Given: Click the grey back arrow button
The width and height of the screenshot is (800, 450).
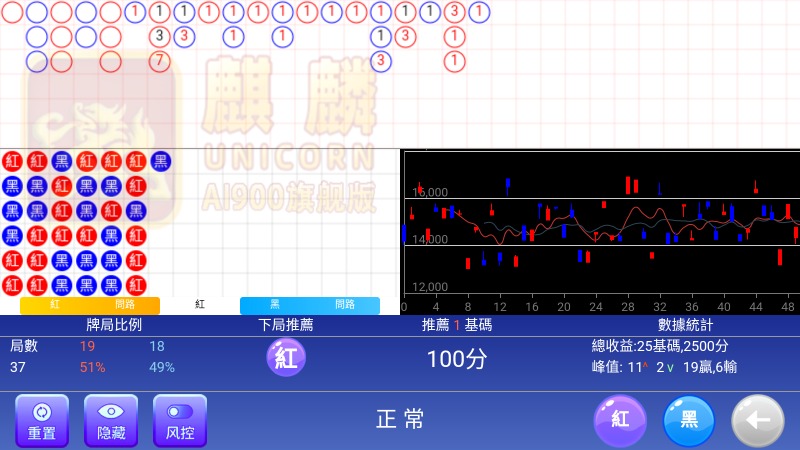Looking at the screenshot, I should (x=757, y=420).
